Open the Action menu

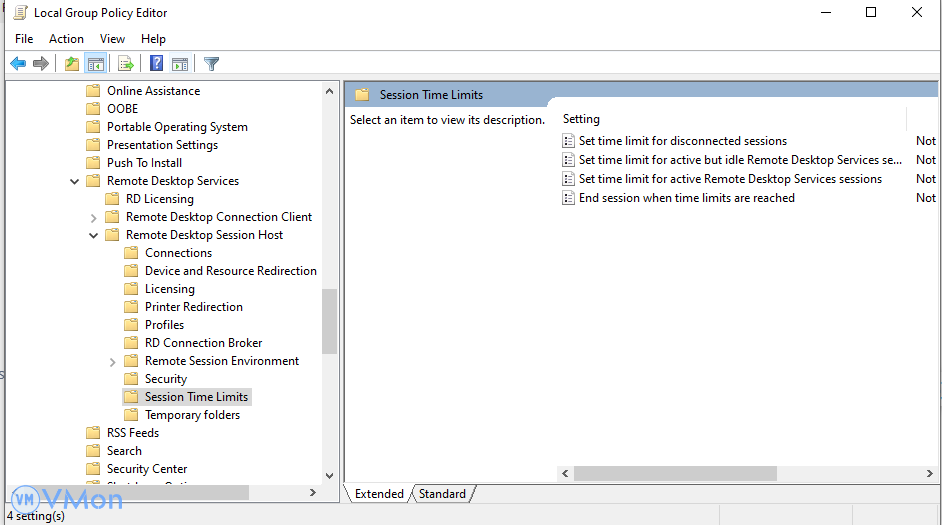(x=66, y=39)
